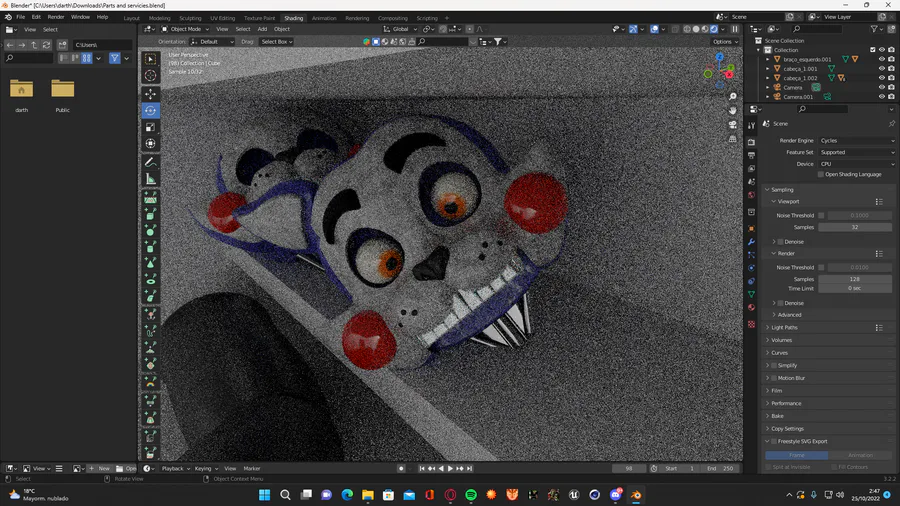The height and width of the screenshot is (506, 900).
Task: Enable the Simplify checkbox
Action: click(x=774, y=365)
